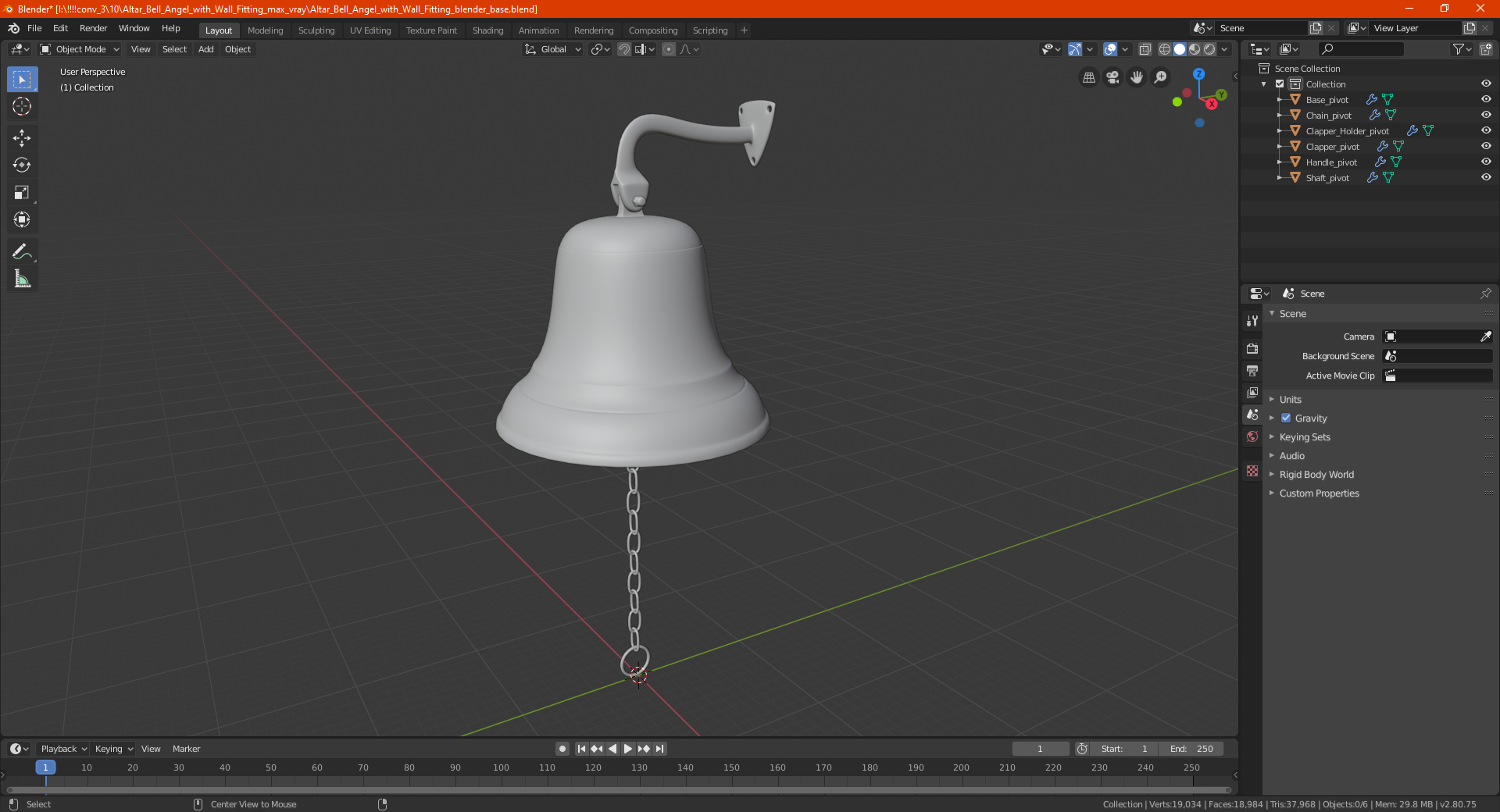Switch to camera view icon
The height and width of the screenshot is (812, 1500).
click(1112, 77)
